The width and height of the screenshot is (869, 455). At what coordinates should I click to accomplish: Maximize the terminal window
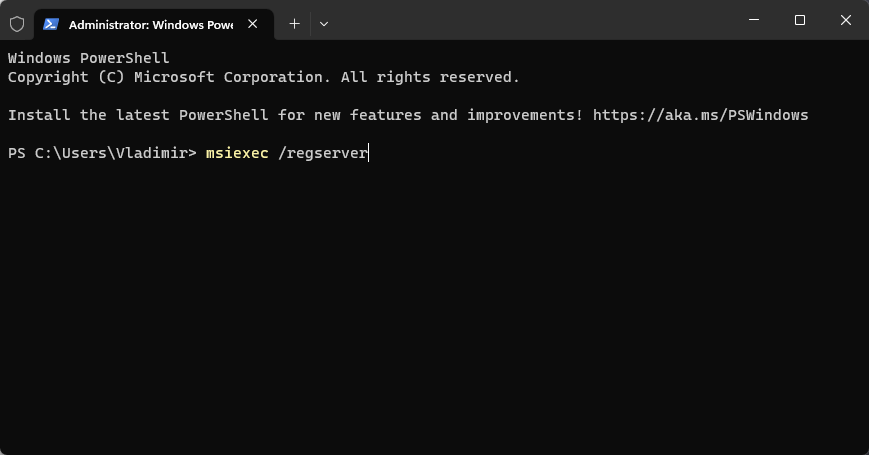(x=800, y=20)
